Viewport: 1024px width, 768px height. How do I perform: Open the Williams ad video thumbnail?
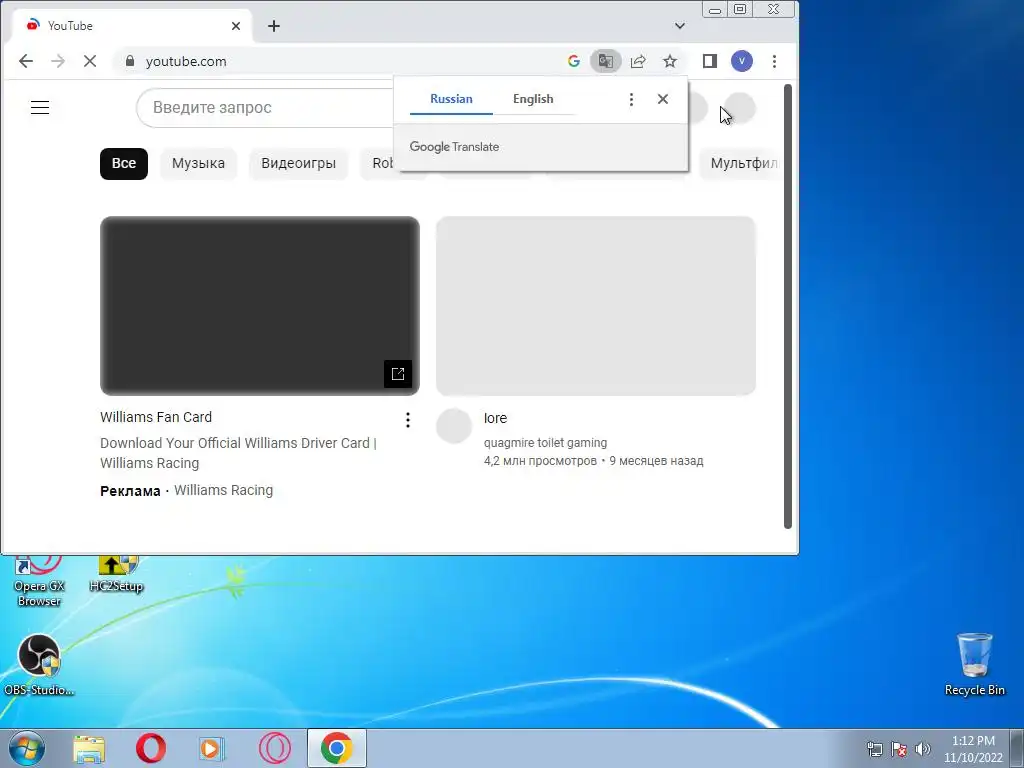pos(260,306)
